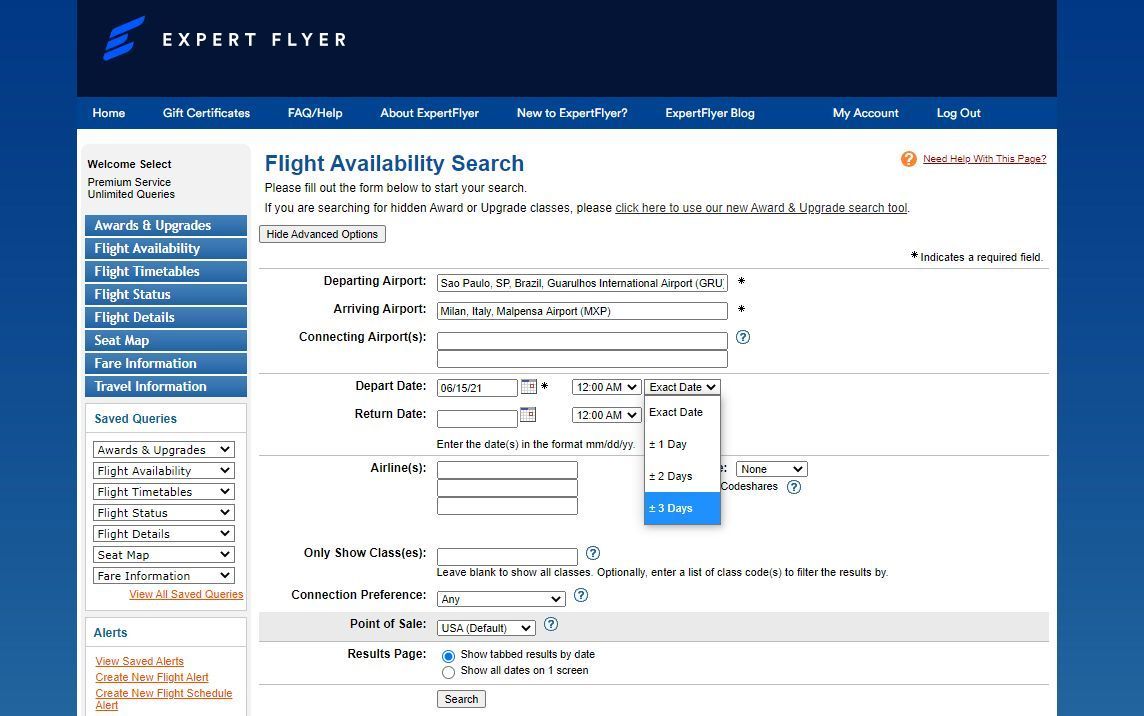Open Flight Details sidebar section
1144x716 pixels.
click(166, 317)
